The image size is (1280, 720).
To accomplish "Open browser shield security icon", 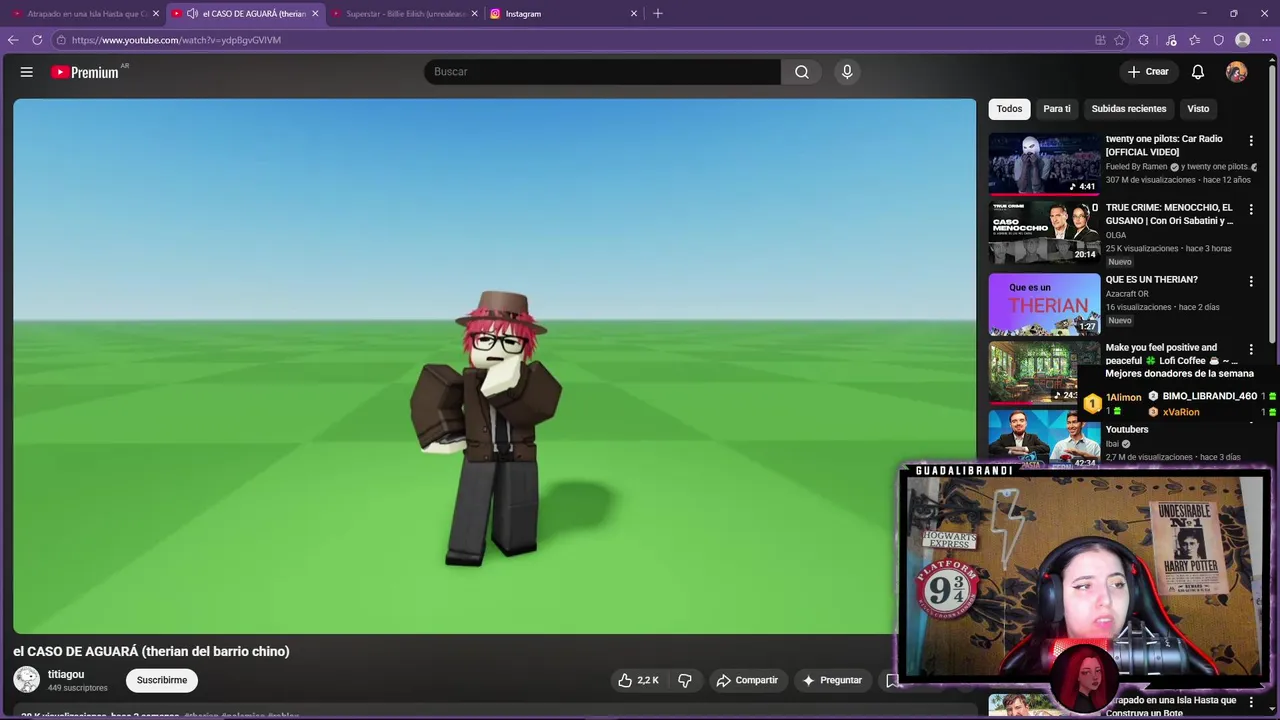I will (x=1219, y=40).
